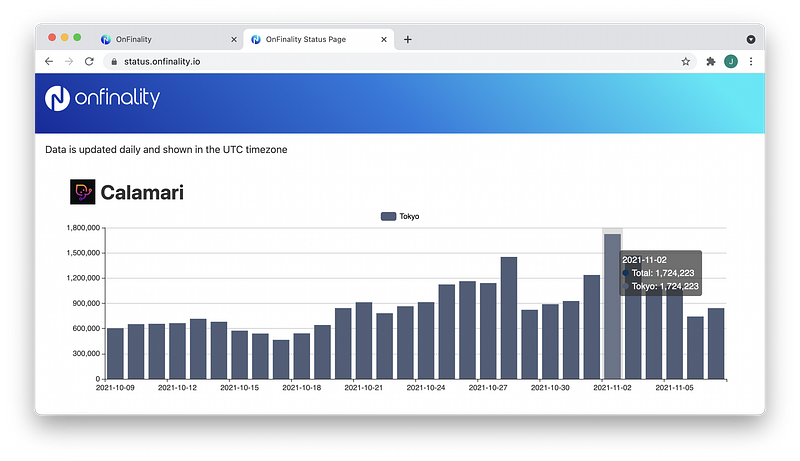Click the tooltip Tokyo: 1,724,223 value
800x461 pixels.
pyautogui.click(x=665, y=286)
